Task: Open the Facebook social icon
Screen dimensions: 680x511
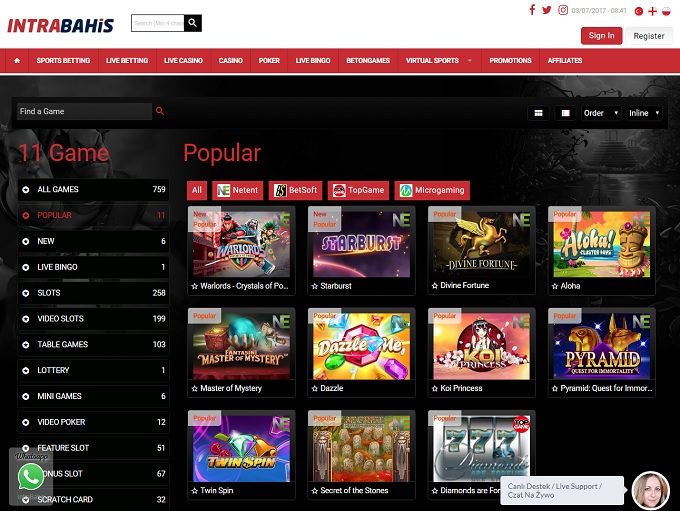Action: pos(532,10)
